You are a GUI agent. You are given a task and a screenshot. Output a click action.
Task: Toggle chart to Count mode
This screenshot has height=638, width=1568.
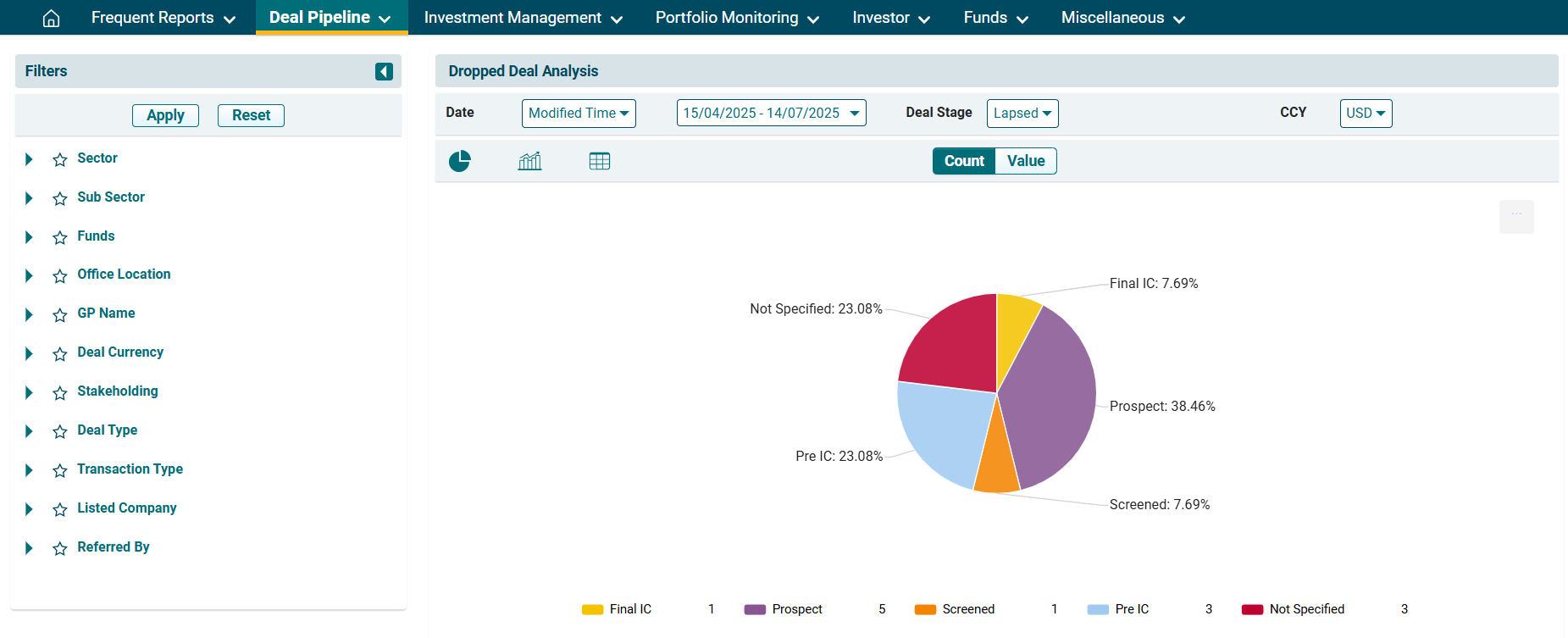click(x=963, y=161)
